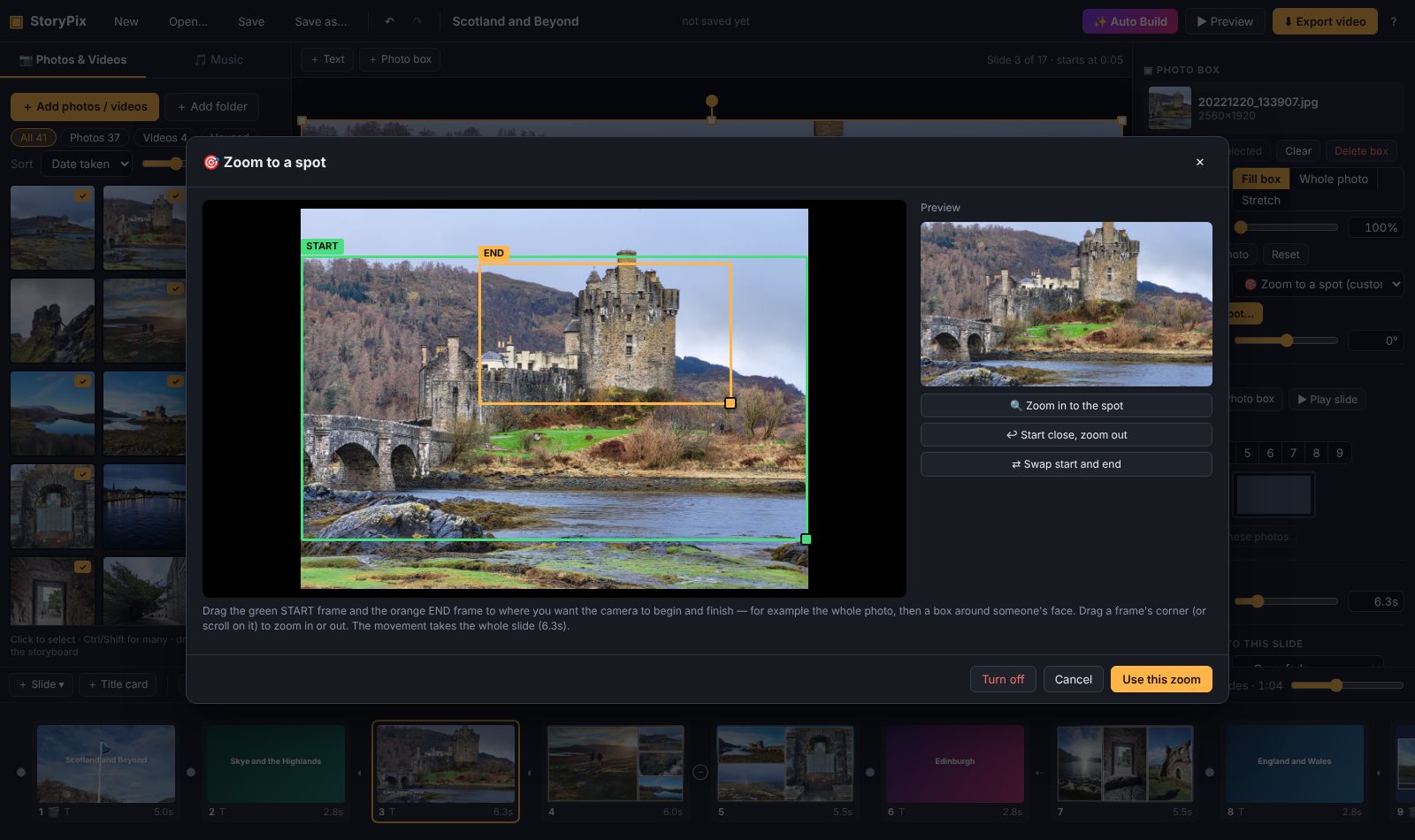Adjust the slide duration slider beside 6.3s
The width and height of the screenshot is (1415, 840).
tap(1286, 601)
